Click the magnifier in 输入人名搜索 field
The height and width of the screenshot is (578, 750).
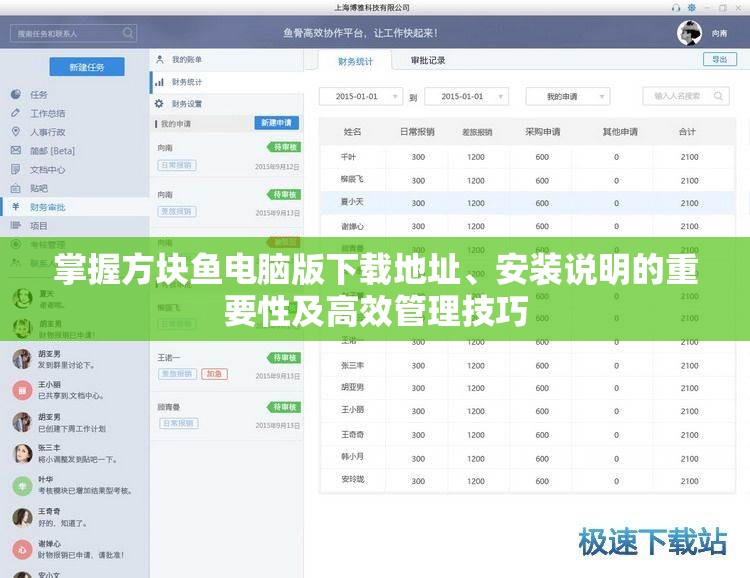(x=718, y=96)
